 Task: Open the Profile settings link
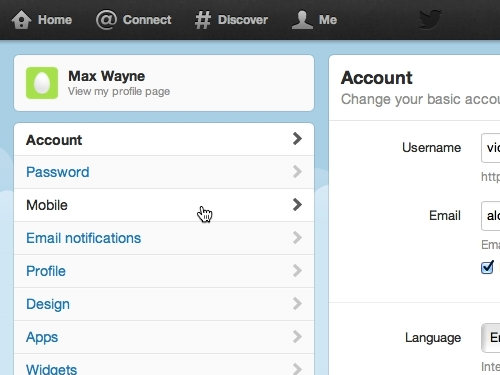(164, 271)
